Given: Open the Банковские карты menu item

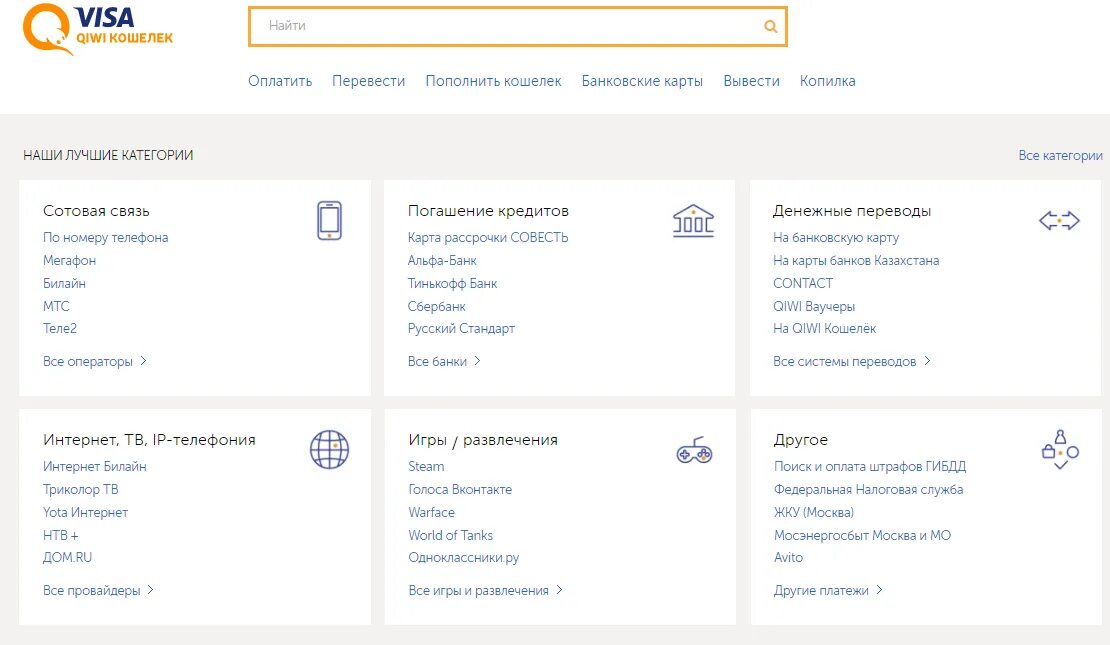Looking at the screenshot, I should coord(642,81).
